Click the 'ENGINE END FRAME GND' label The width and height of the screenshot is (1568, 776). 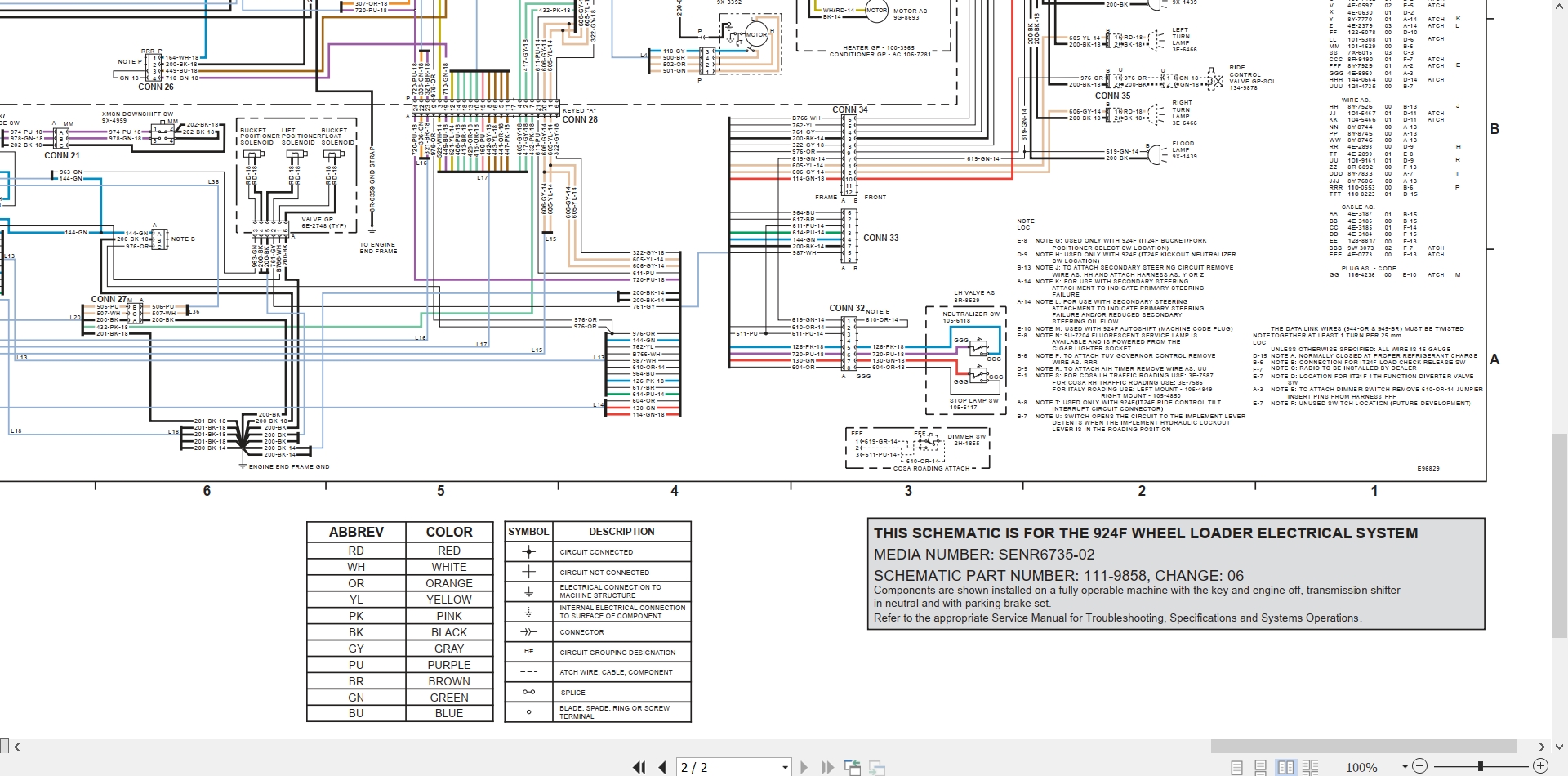(x=289, y=467)
